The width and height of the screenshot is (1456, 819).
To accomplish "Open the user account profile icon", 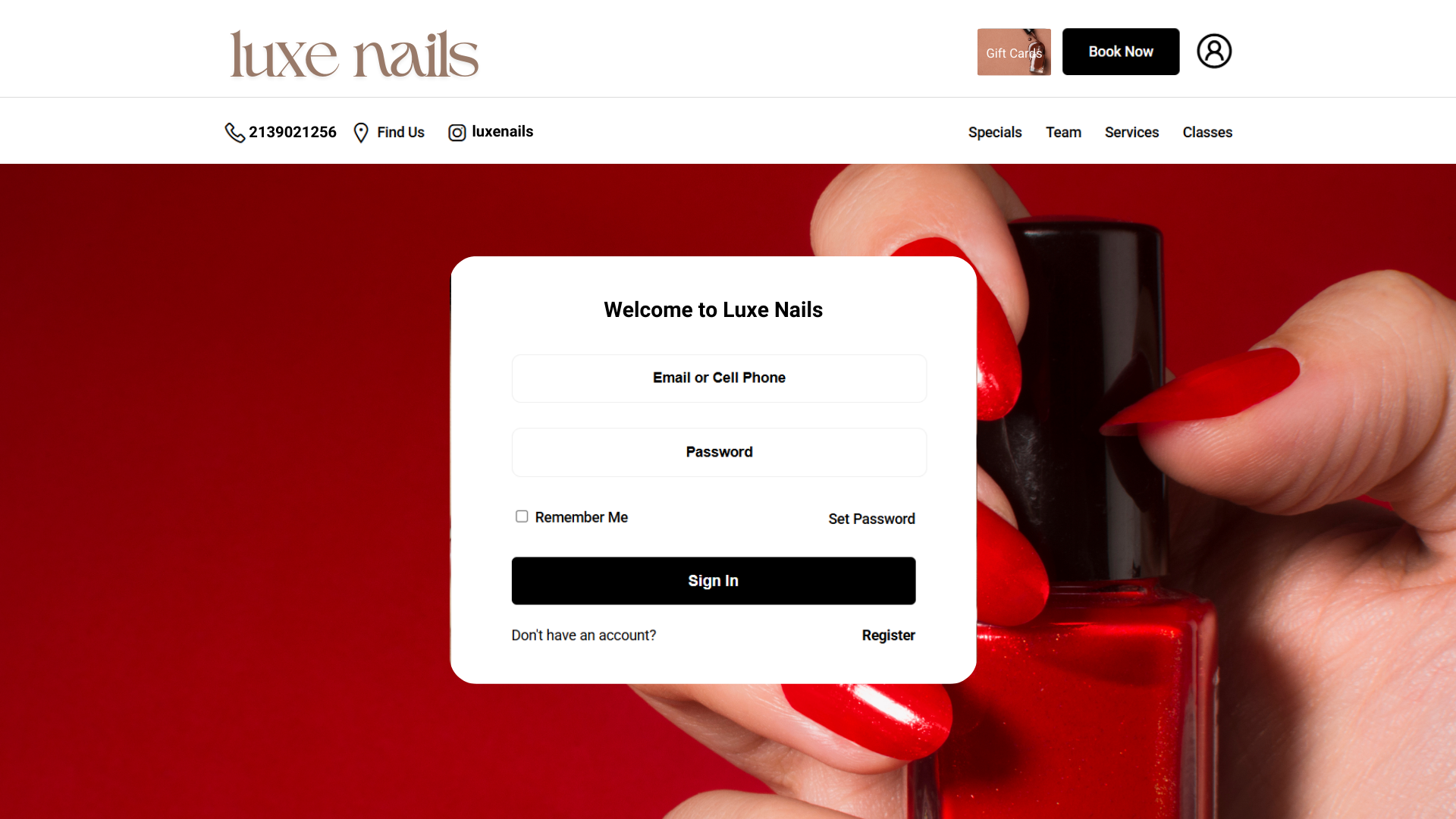I will point(1214,52).
